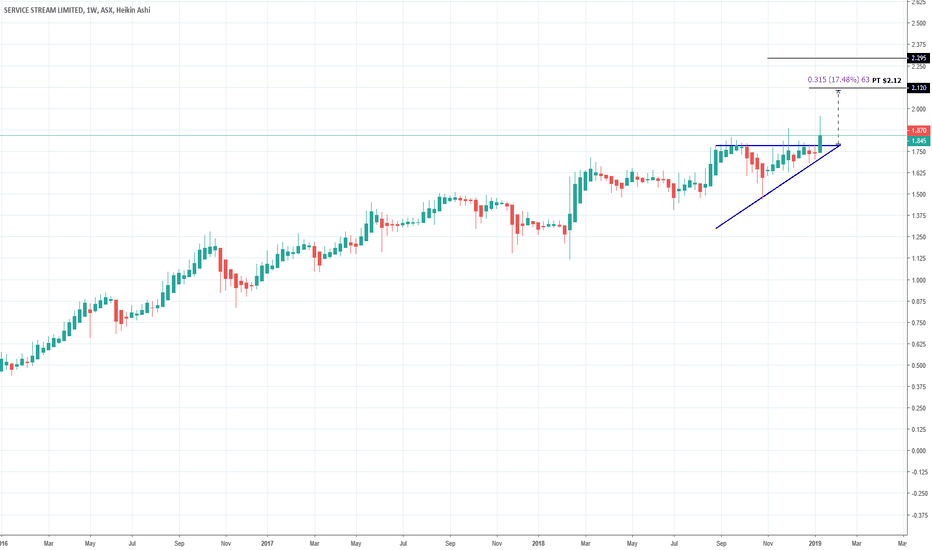
Task: Select the black 2.295 price label
Action: (918, 58)
